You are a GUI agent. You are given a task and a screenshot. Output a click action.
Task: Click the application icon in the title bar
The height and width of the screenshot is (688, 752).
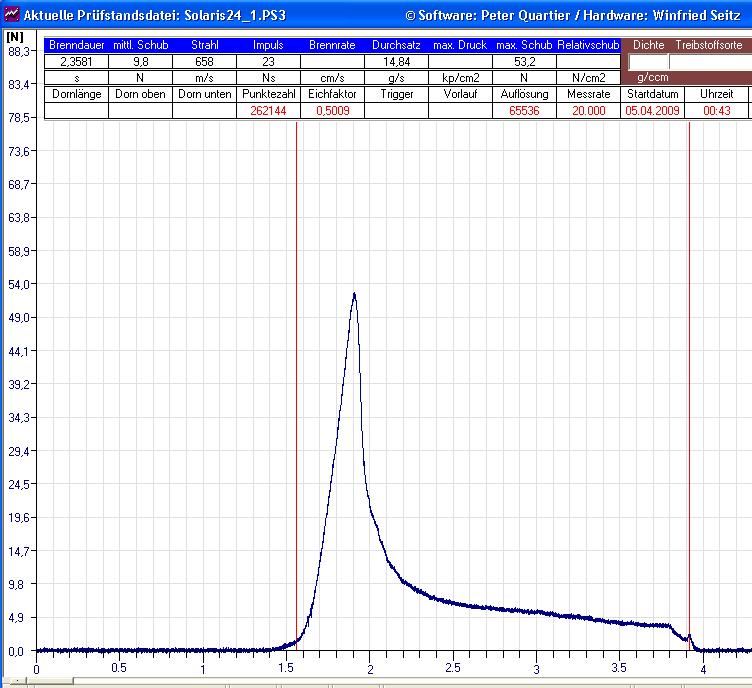click(x=11, y=16)
